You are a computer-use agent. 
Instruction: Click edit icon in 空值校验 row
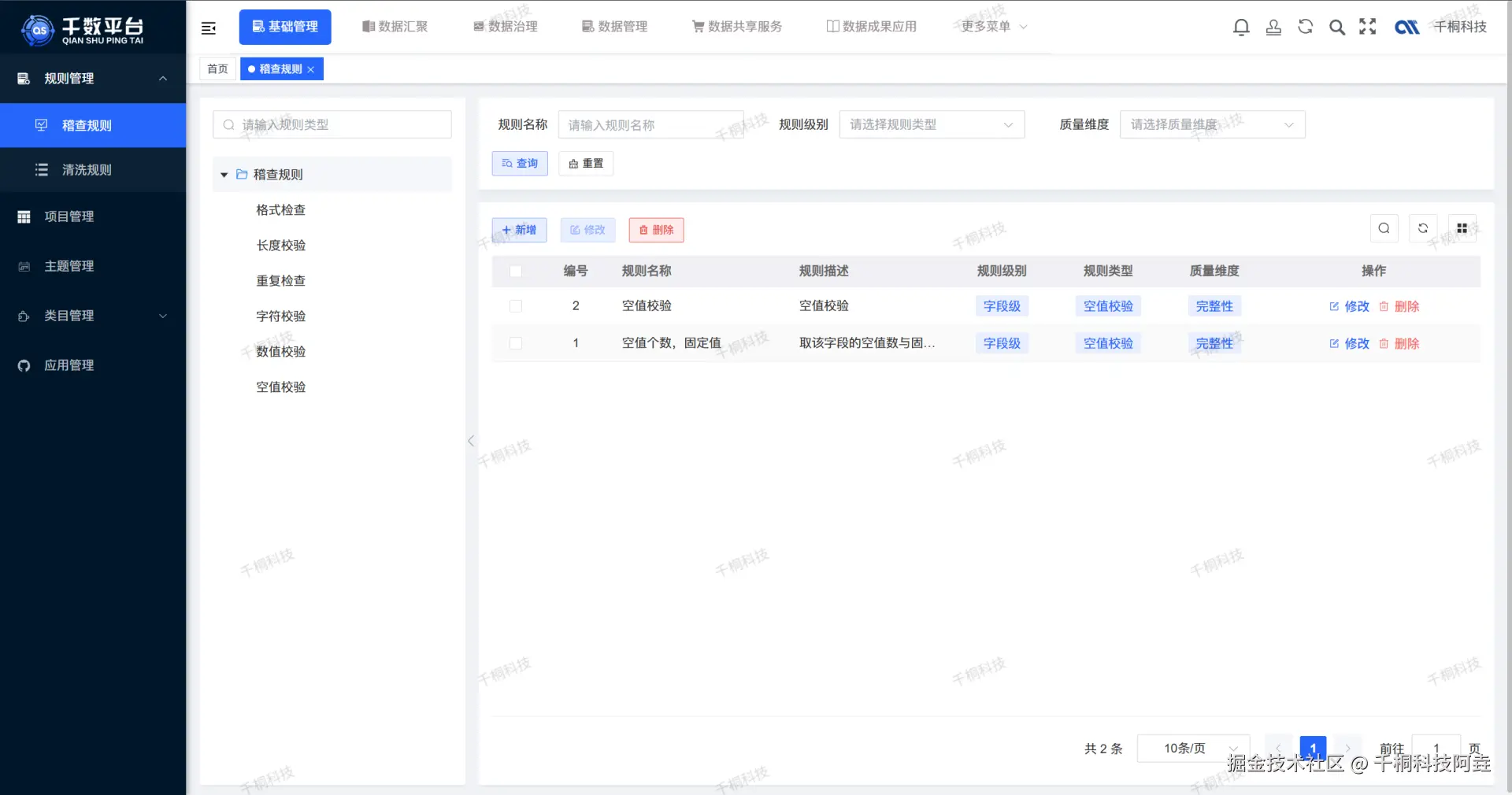[x=1334, y=306]
